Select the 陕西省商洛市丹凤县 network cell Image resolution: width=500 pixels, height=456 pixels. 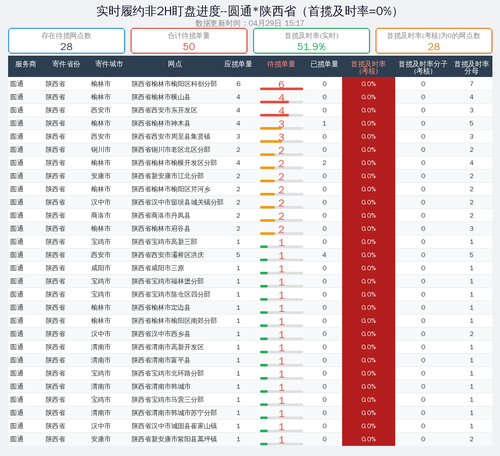[x=161, y=216]
